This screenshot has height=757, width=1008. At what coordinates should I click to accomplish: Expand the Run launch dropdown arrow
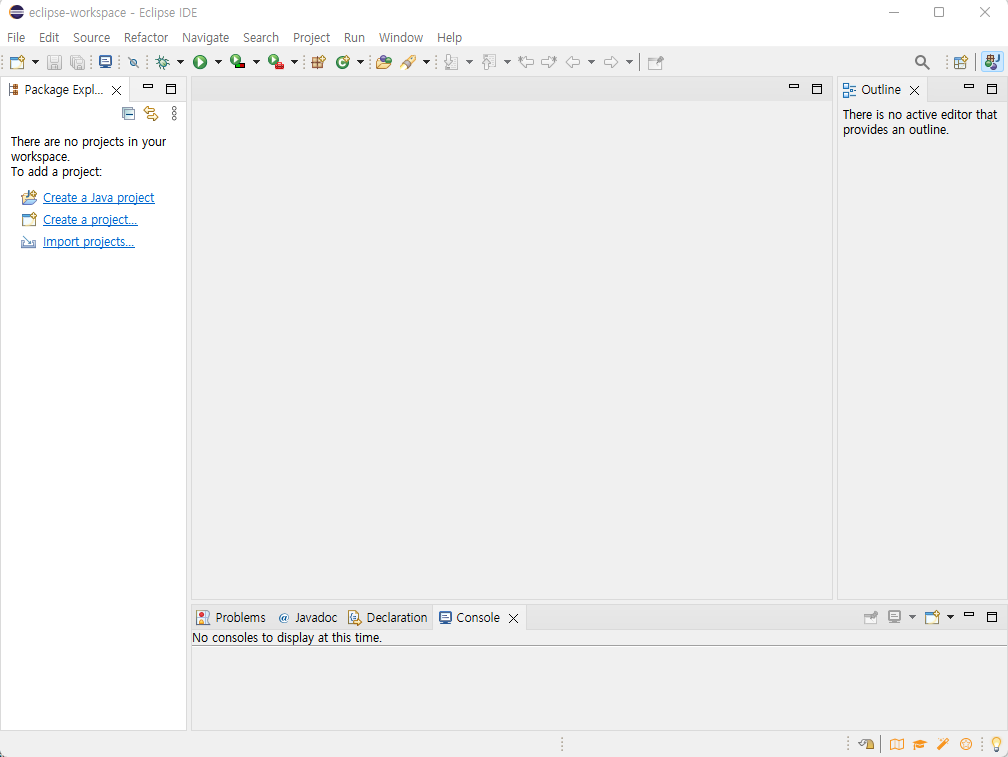coord(218,62)
